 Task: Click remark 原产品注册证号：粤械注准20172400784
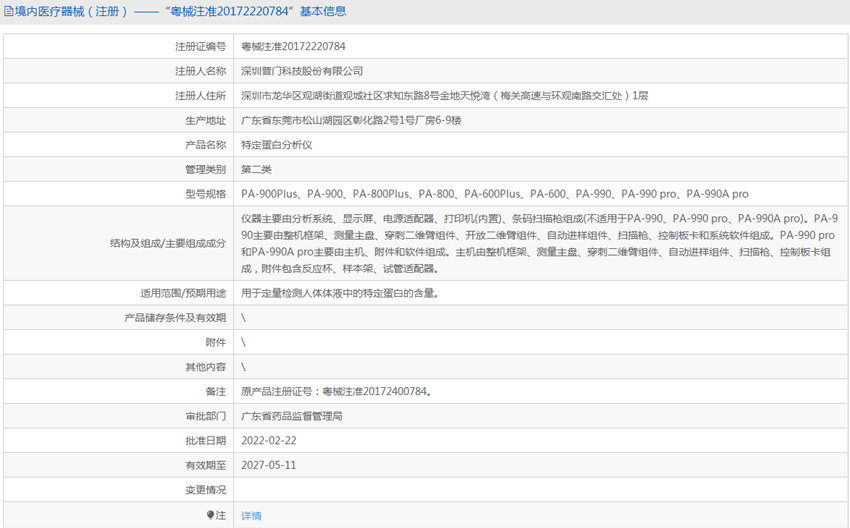click(336, 391)
